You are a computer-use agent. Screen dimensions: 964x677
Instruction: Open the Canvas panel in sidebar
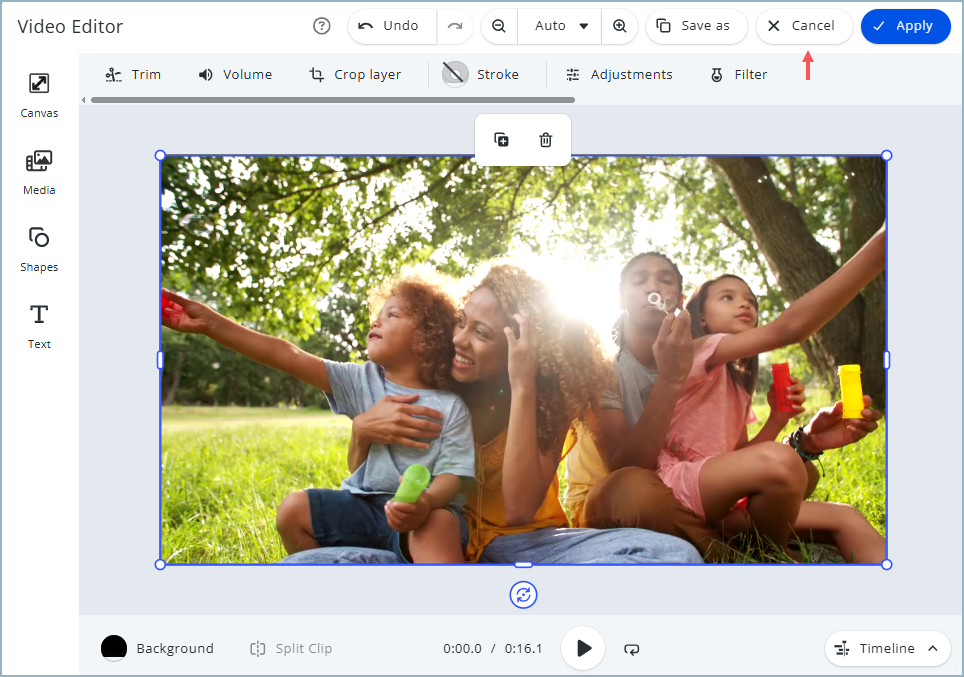pos(39,94)
